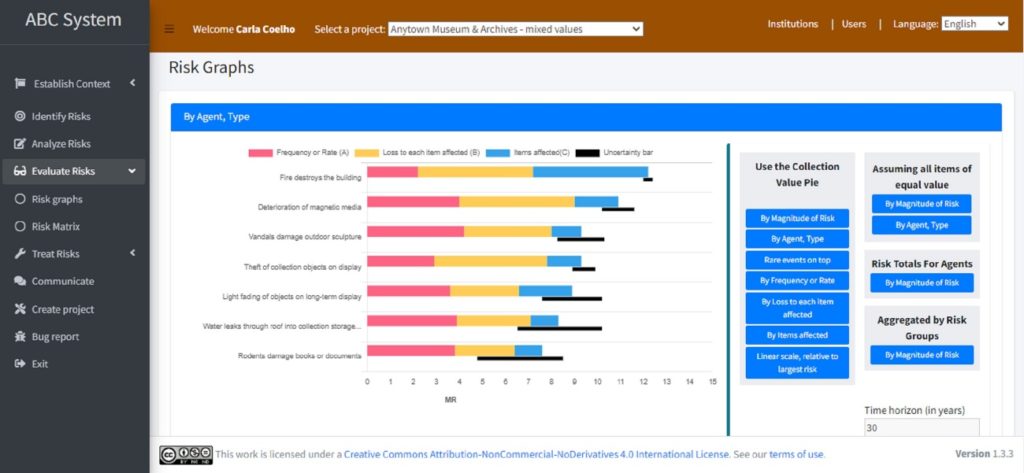
Task: Open the terms of use link
Action: click(x=796, y=455)
